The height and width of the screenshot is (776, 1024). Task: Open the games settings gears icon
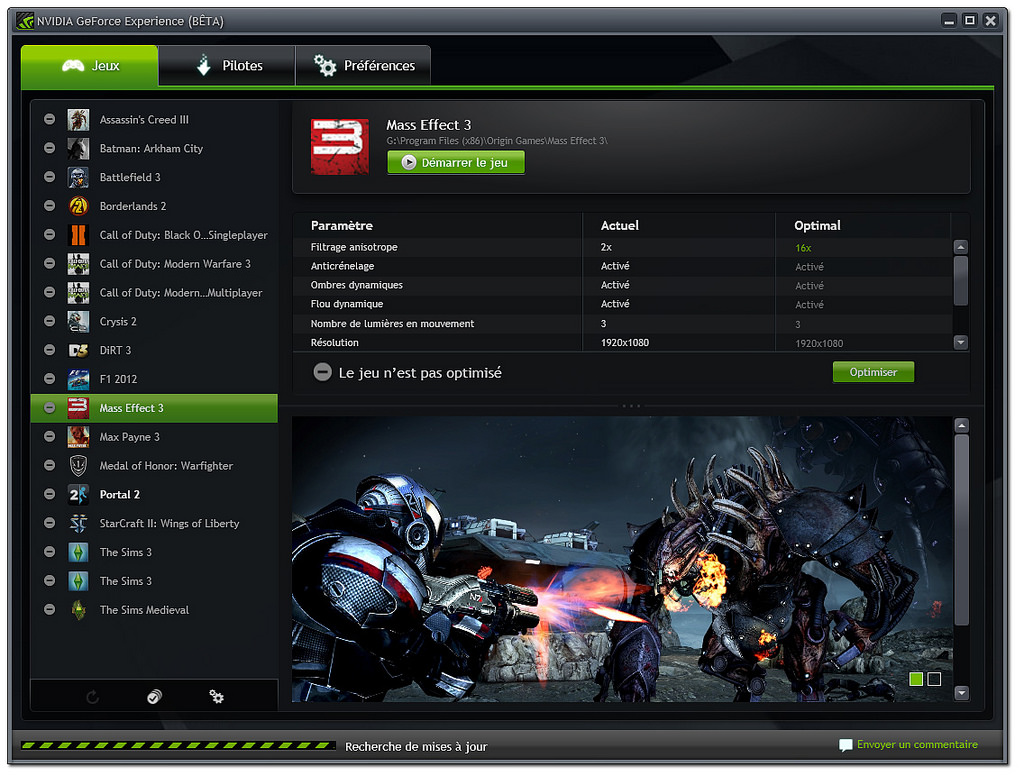click(216, 696)
